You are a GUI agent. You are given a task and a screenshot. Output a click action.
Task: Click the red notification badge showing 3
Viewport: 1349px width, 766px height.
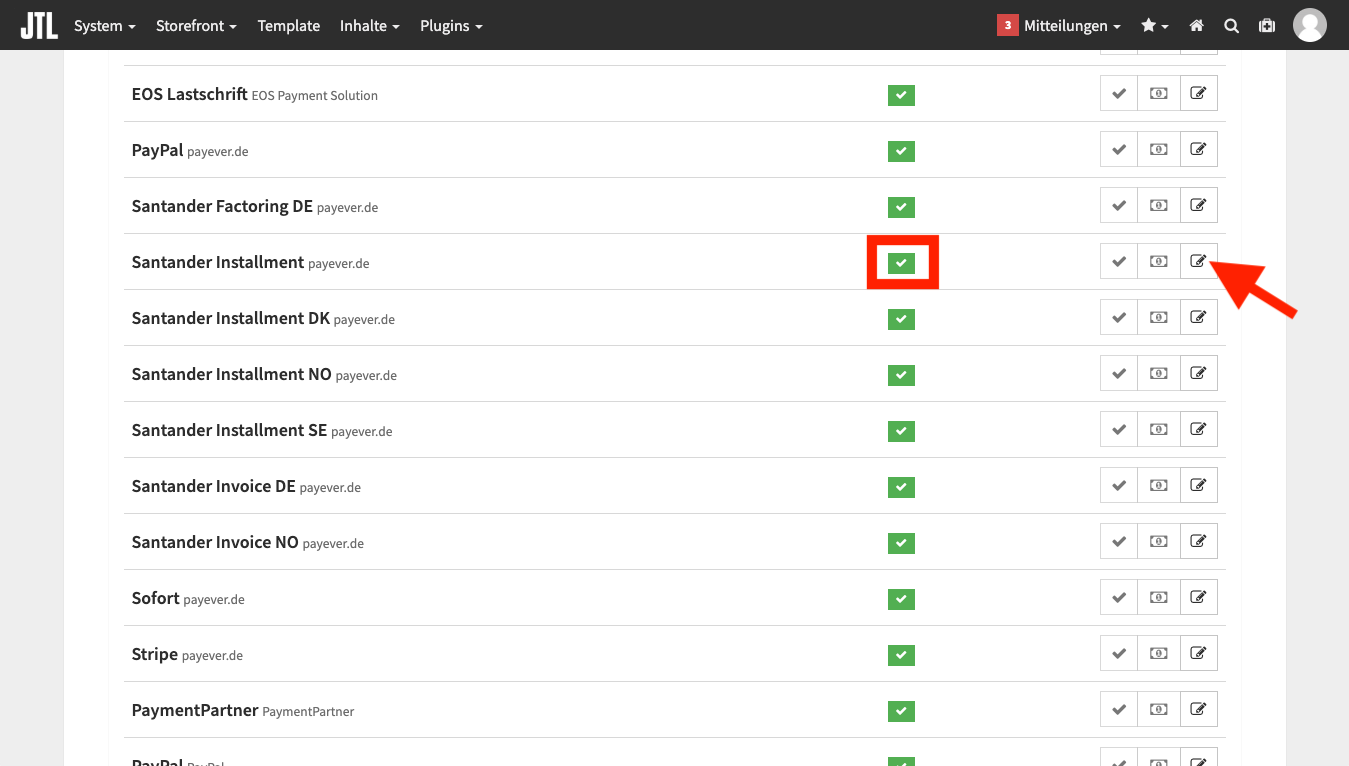[x=1007, y=25]
